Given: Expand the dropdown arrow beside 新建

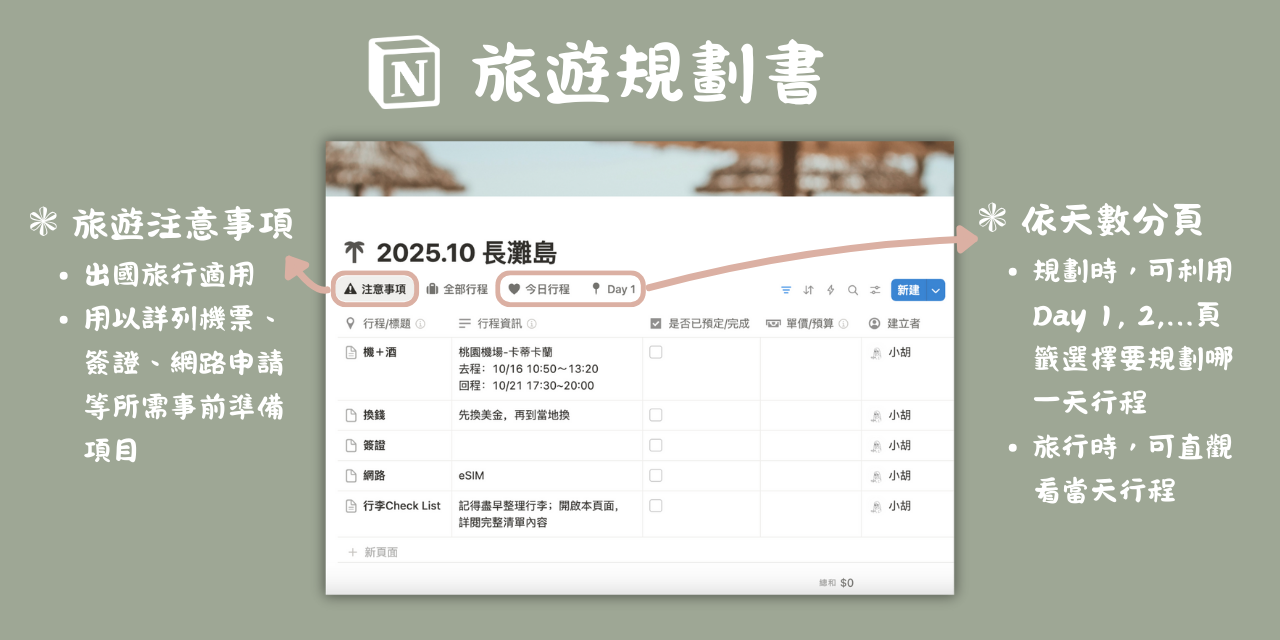Looking at the screenshot, I should click(x=936, y=290).
